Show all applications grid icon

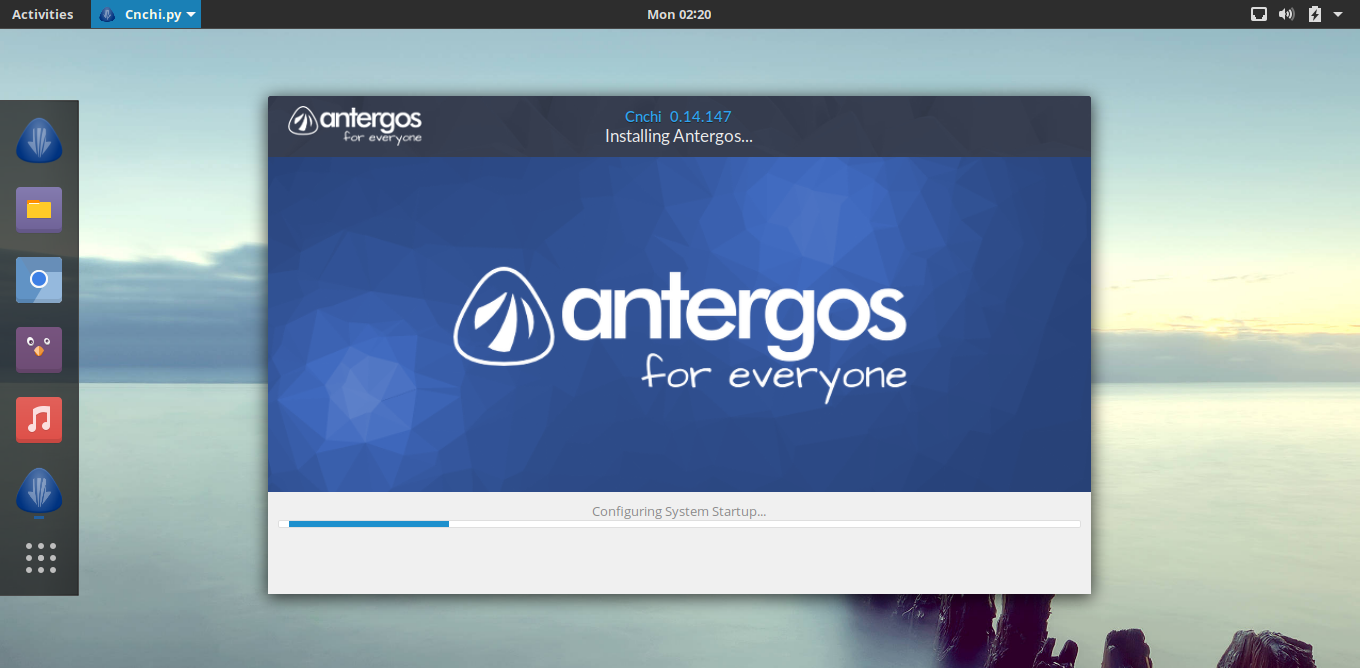[40, 558]
